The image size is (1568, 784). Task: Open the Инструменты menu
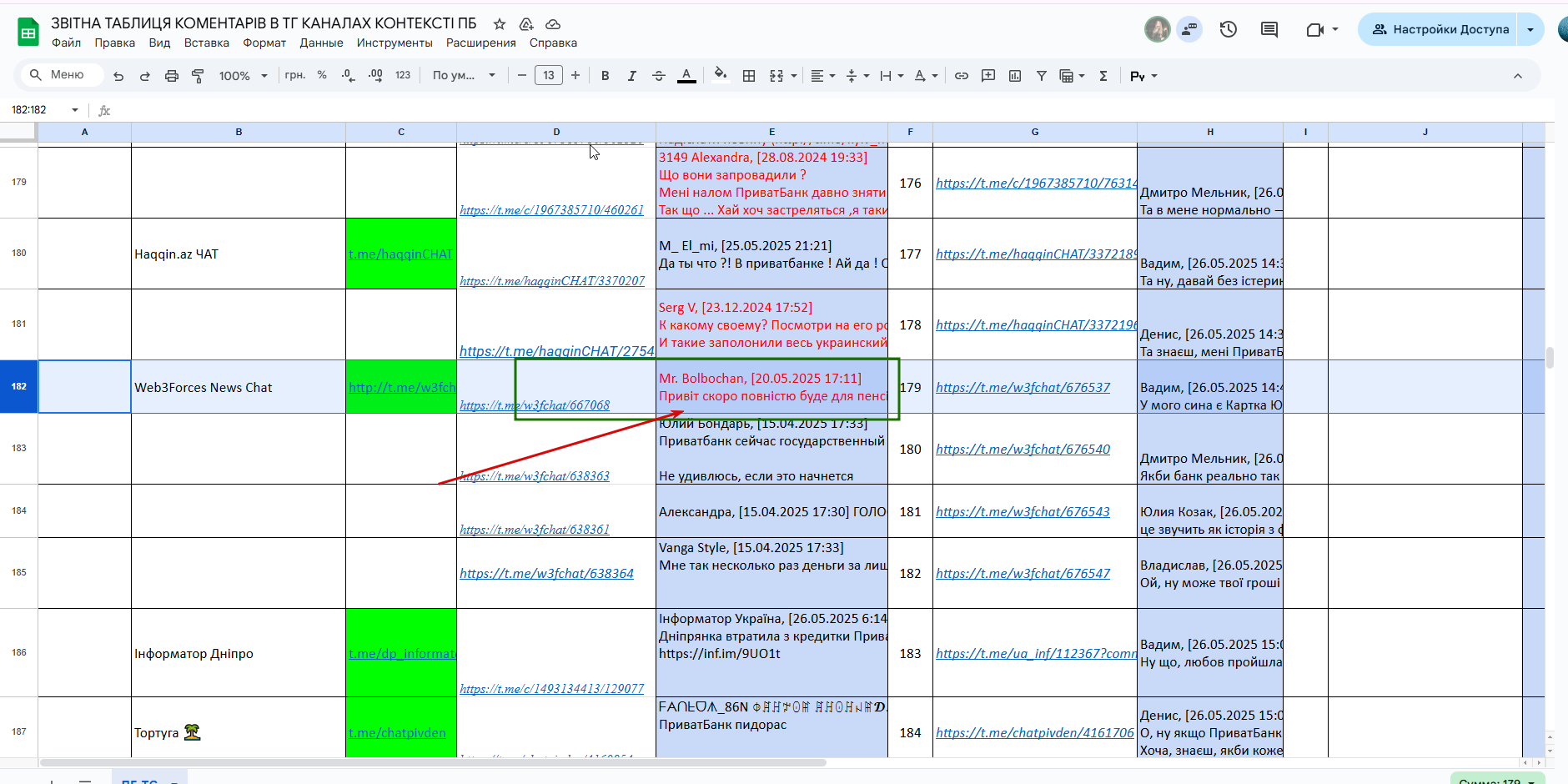pos(395,43)
